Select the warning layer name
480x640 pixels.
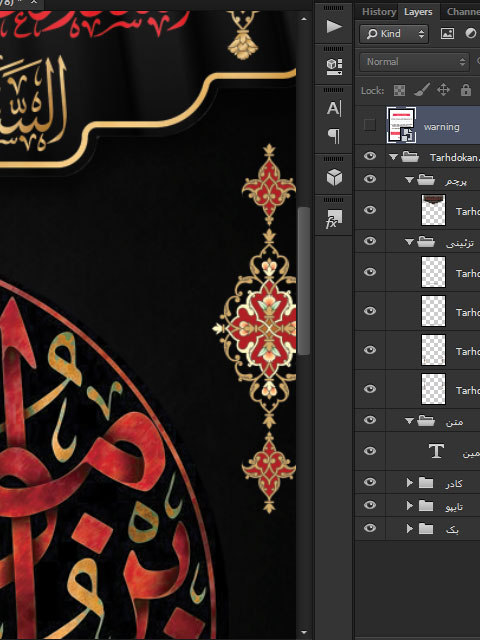(x=441, y=127)
